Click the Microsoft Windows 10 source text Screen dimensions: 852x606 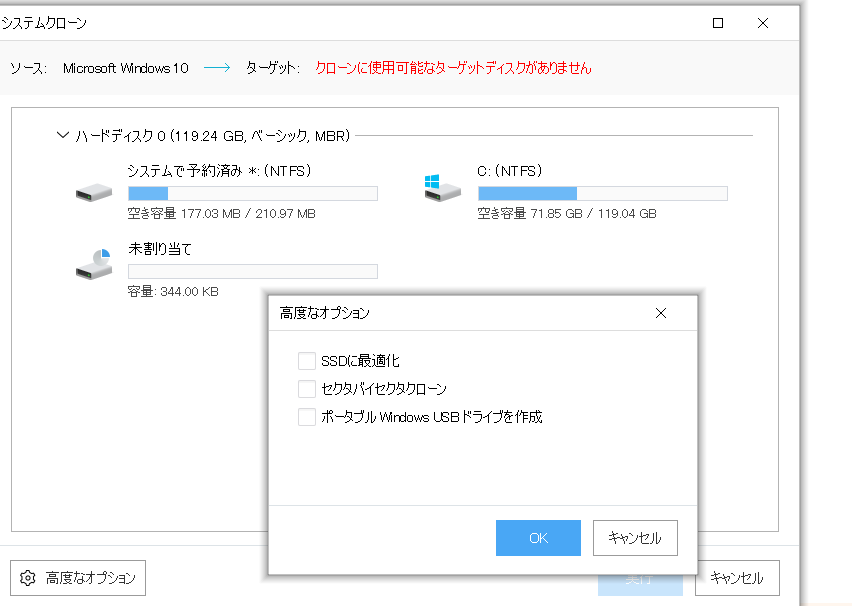click(x=126, y=68)
